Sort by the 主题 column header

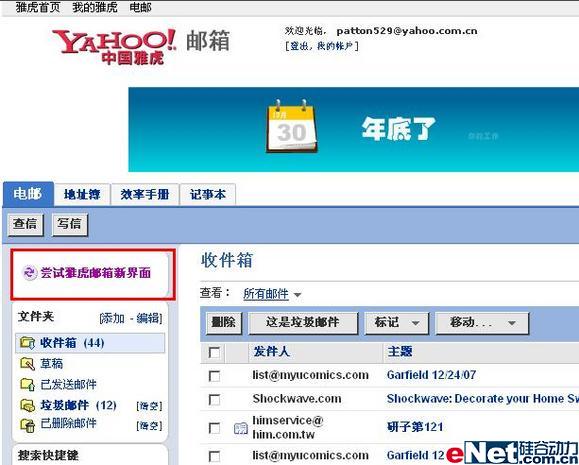pyautogui.click(x=400, y=352)
